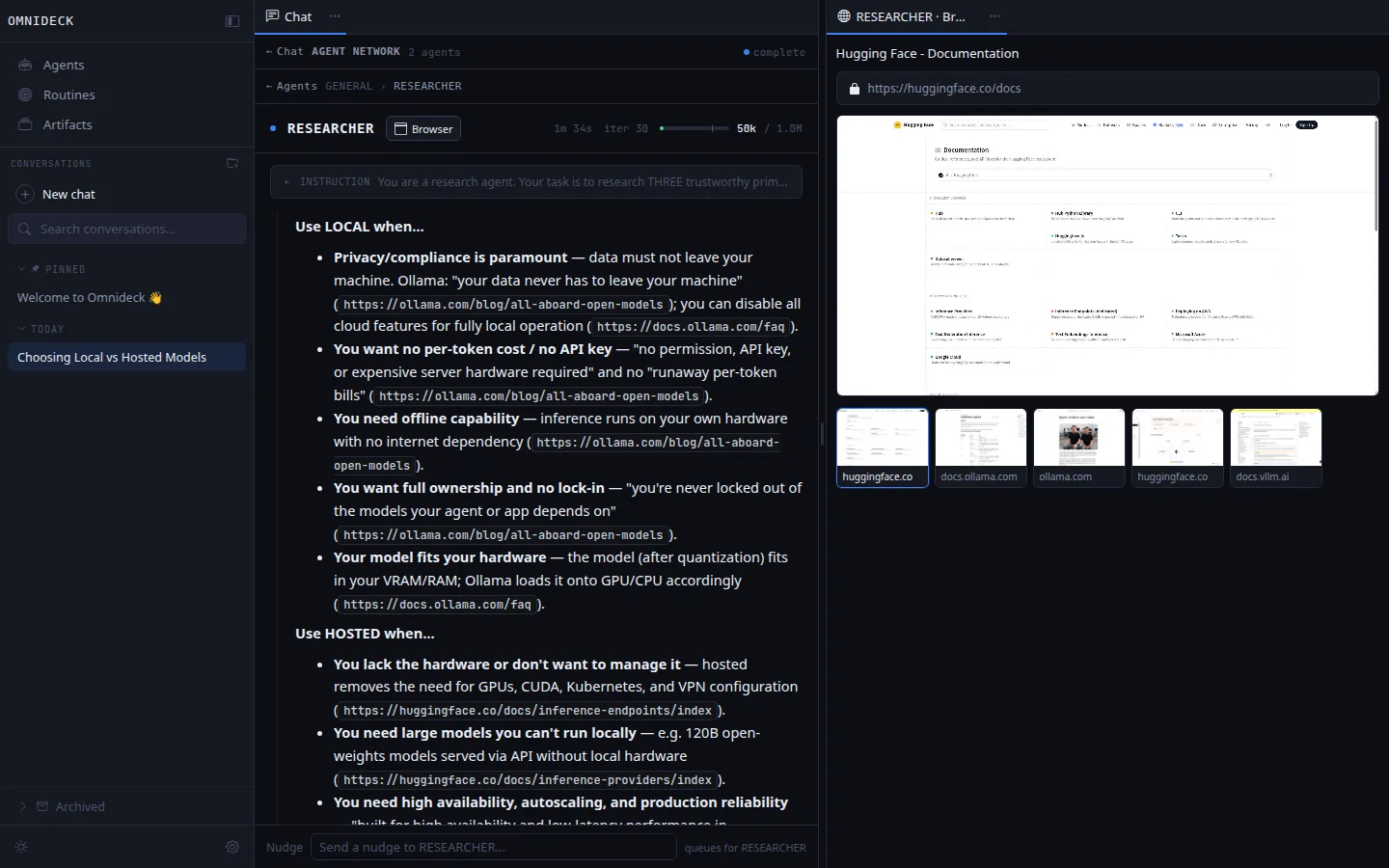Click the huggingface.co/docs URL field
Screen dimensions: 1389x868
tap(1107, 88)
